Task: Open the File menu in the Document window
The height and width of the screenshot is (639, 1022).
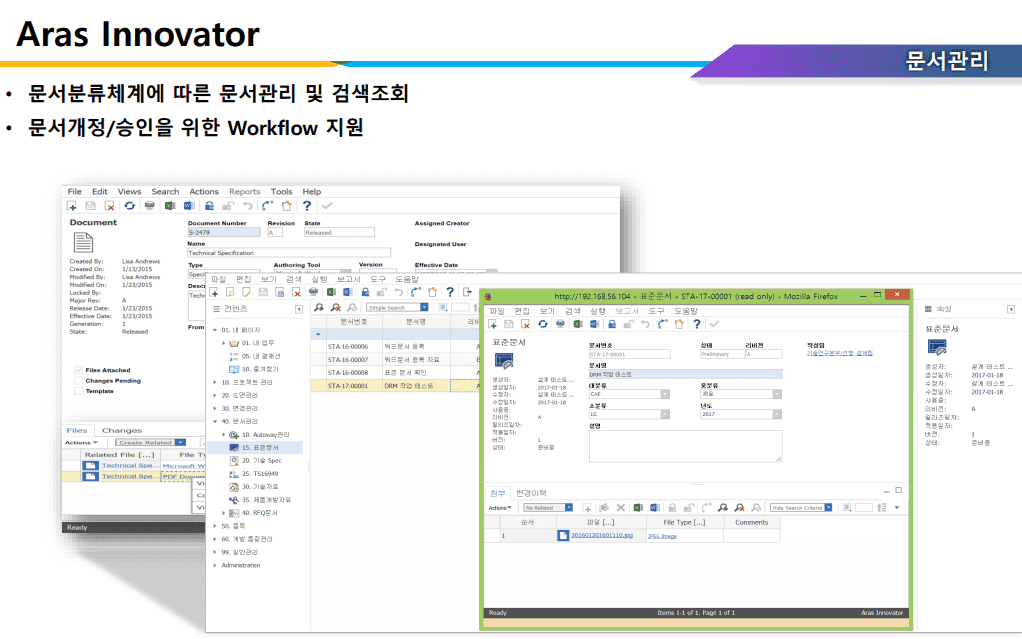Action: pos(75,192)
